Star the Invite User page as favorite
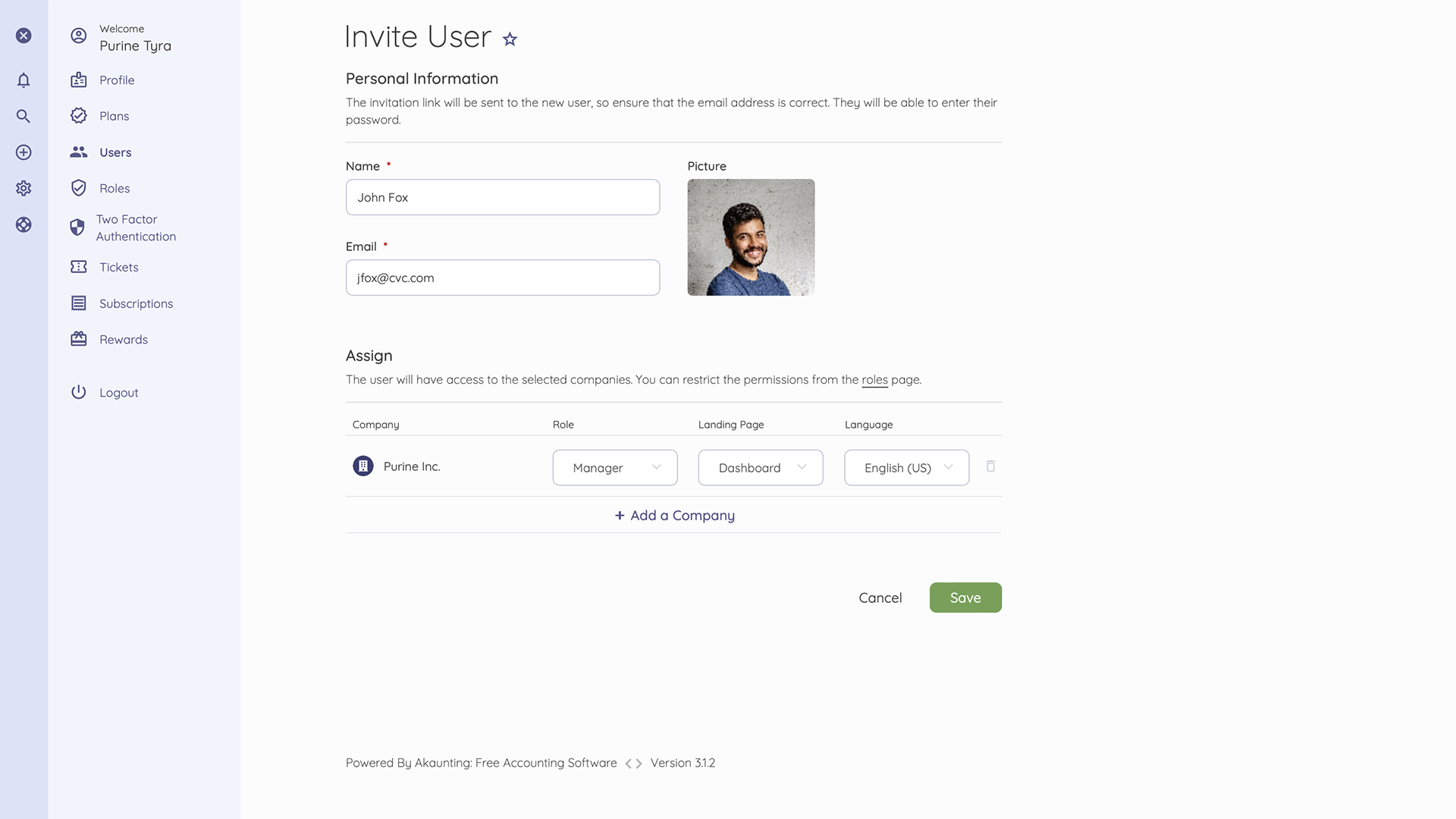1456x819 pixels. pos(510,39)
